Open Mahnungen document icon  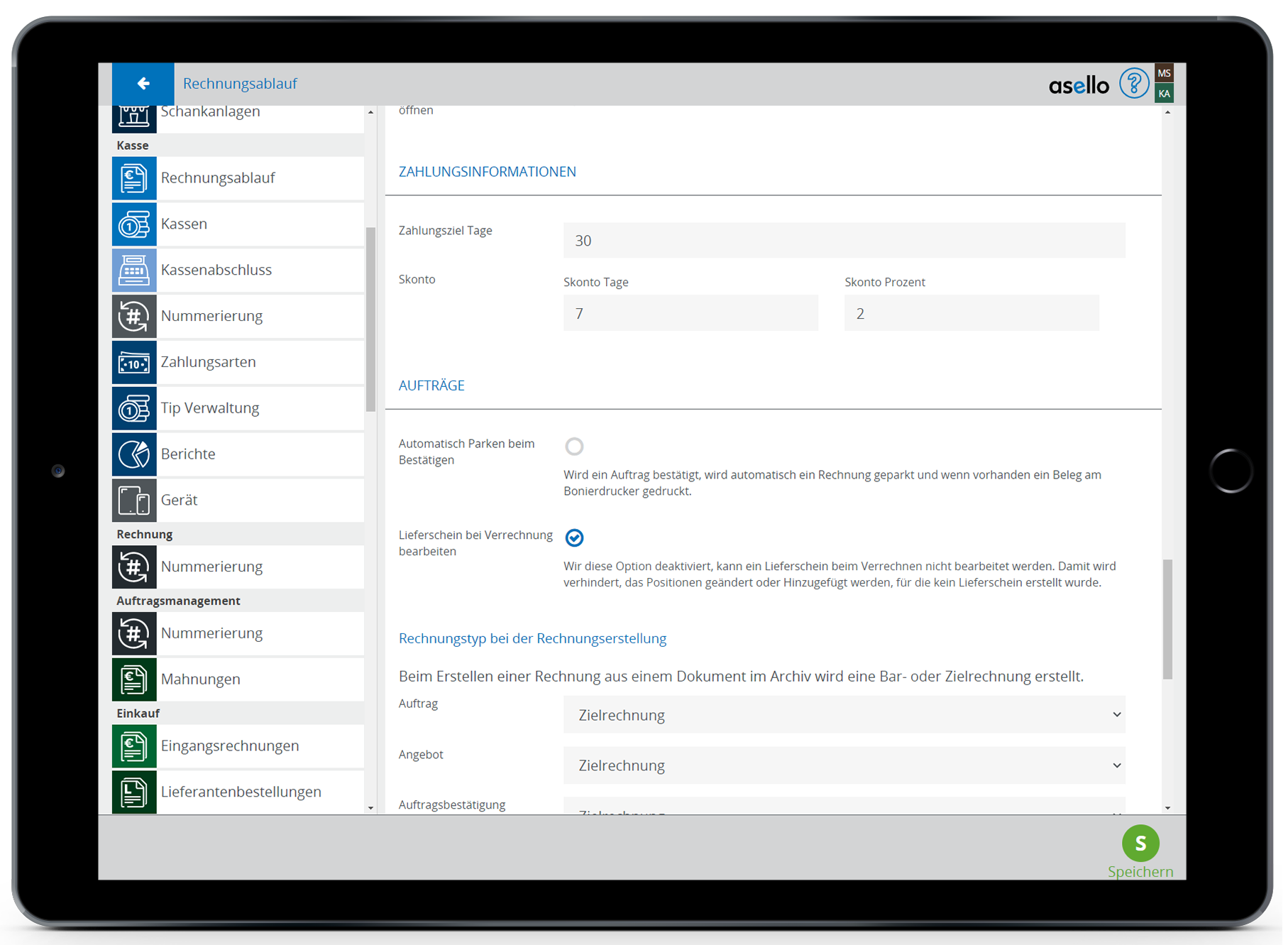click(134, 679)
